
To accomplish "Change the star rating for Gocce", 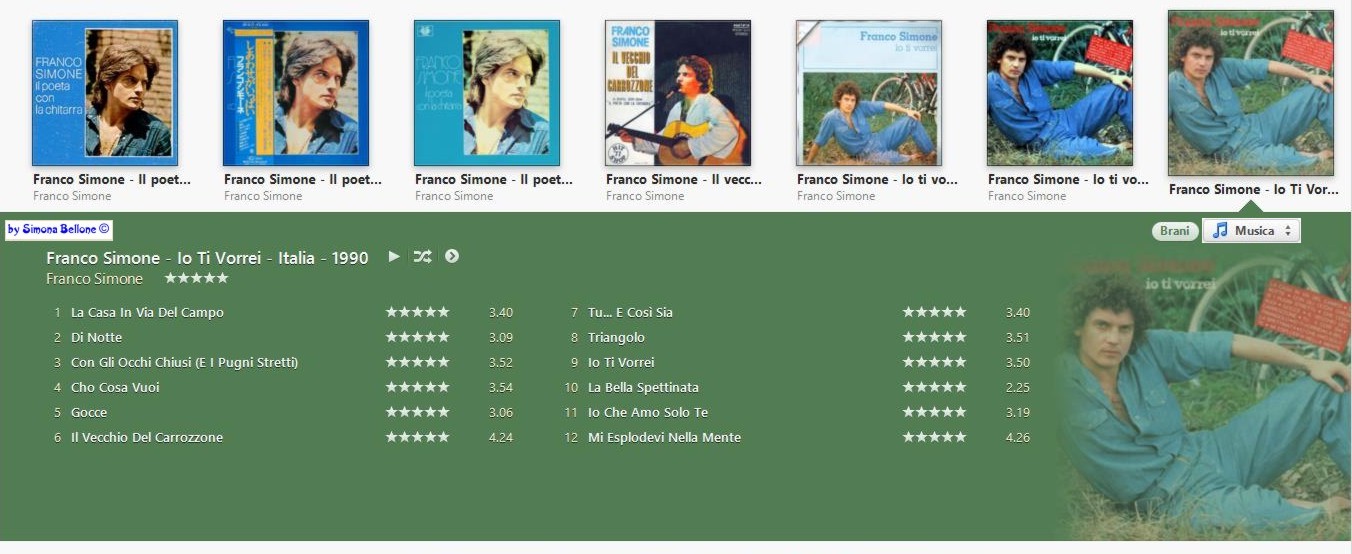I will coord(418,412).
